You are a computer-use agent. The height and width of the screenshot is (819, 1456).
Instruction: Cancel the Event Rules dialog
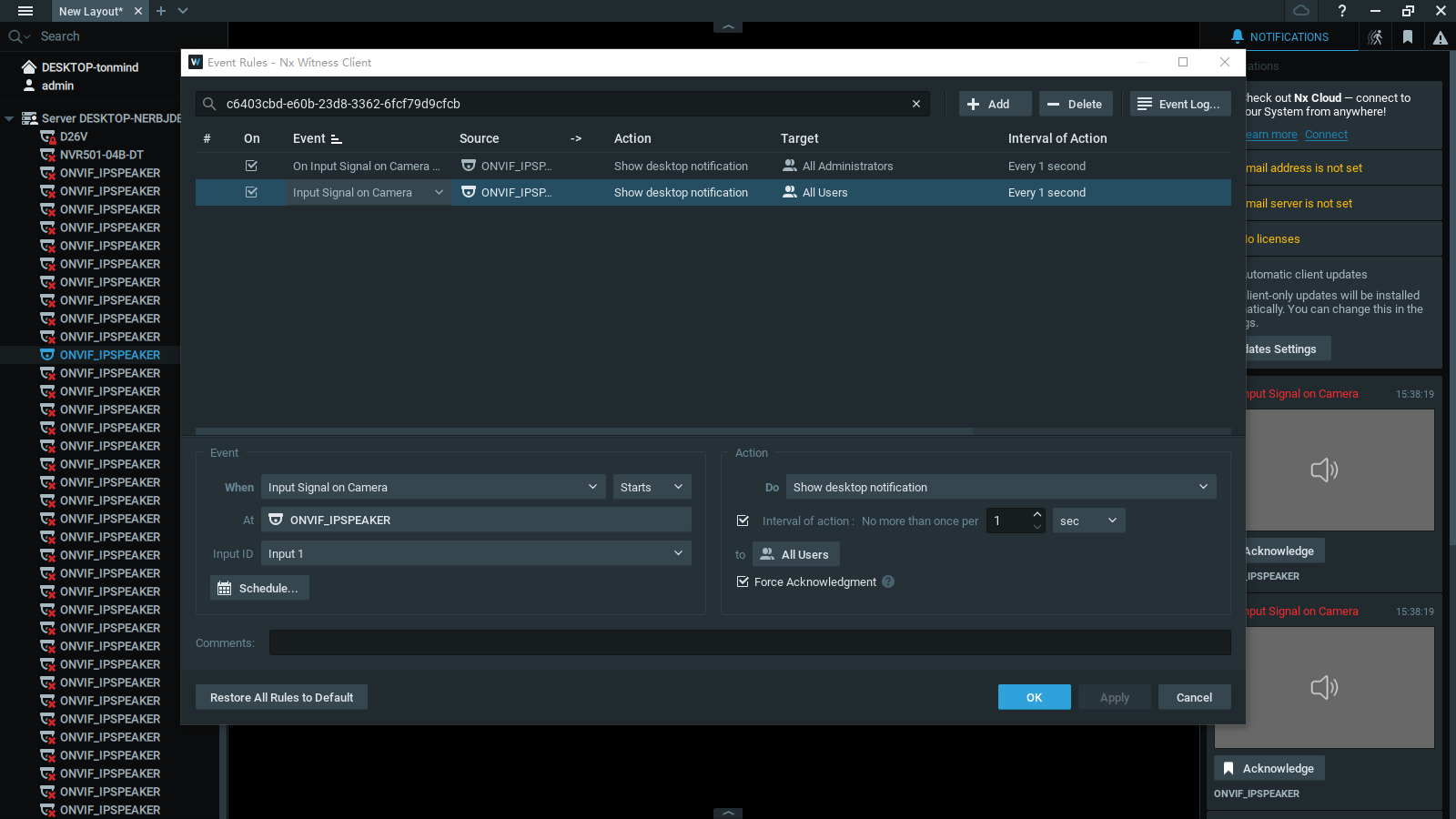[x=1195, y=697]
